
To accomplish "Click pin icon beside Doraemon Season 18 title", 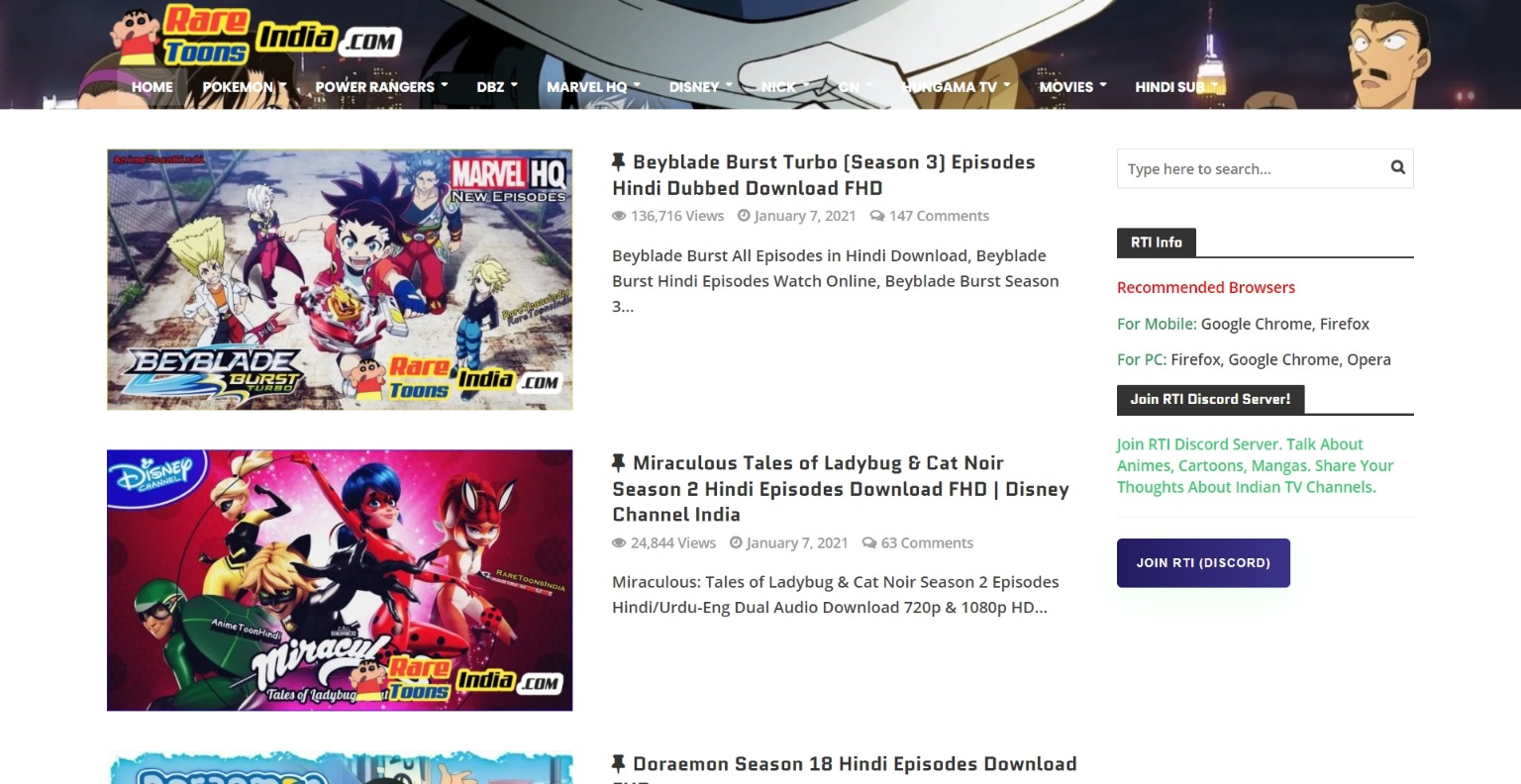I will point(619,763).
